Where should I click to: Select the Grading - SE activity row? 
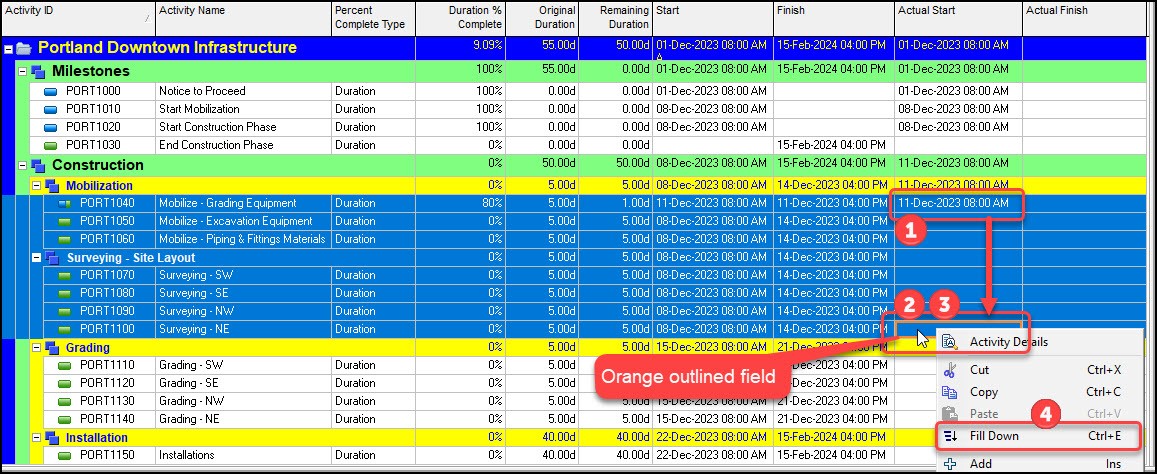[x=188, y=384]
